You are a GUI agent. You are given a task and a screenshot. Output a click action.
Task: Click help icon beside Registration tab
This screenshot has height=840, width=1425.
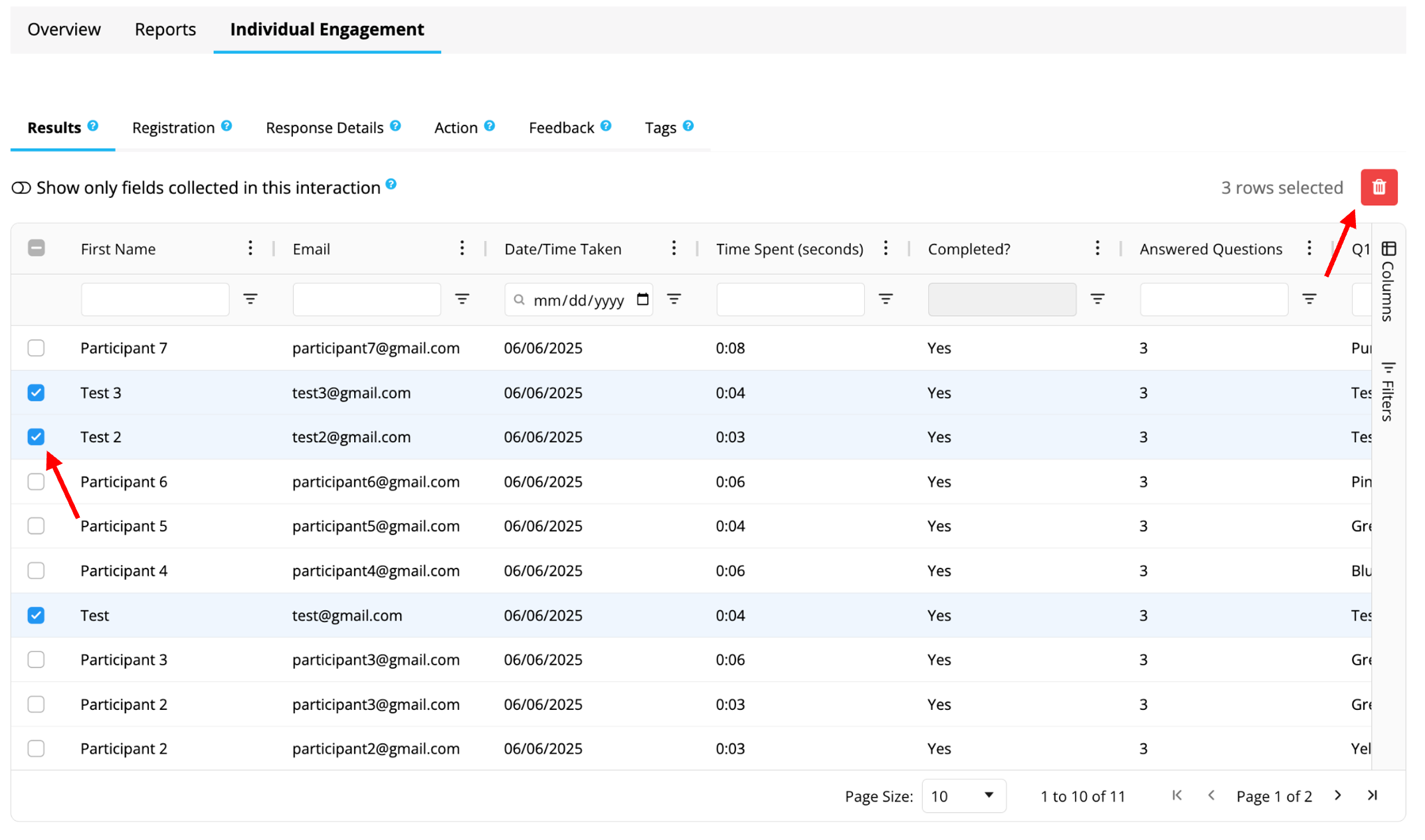point(227,126)
